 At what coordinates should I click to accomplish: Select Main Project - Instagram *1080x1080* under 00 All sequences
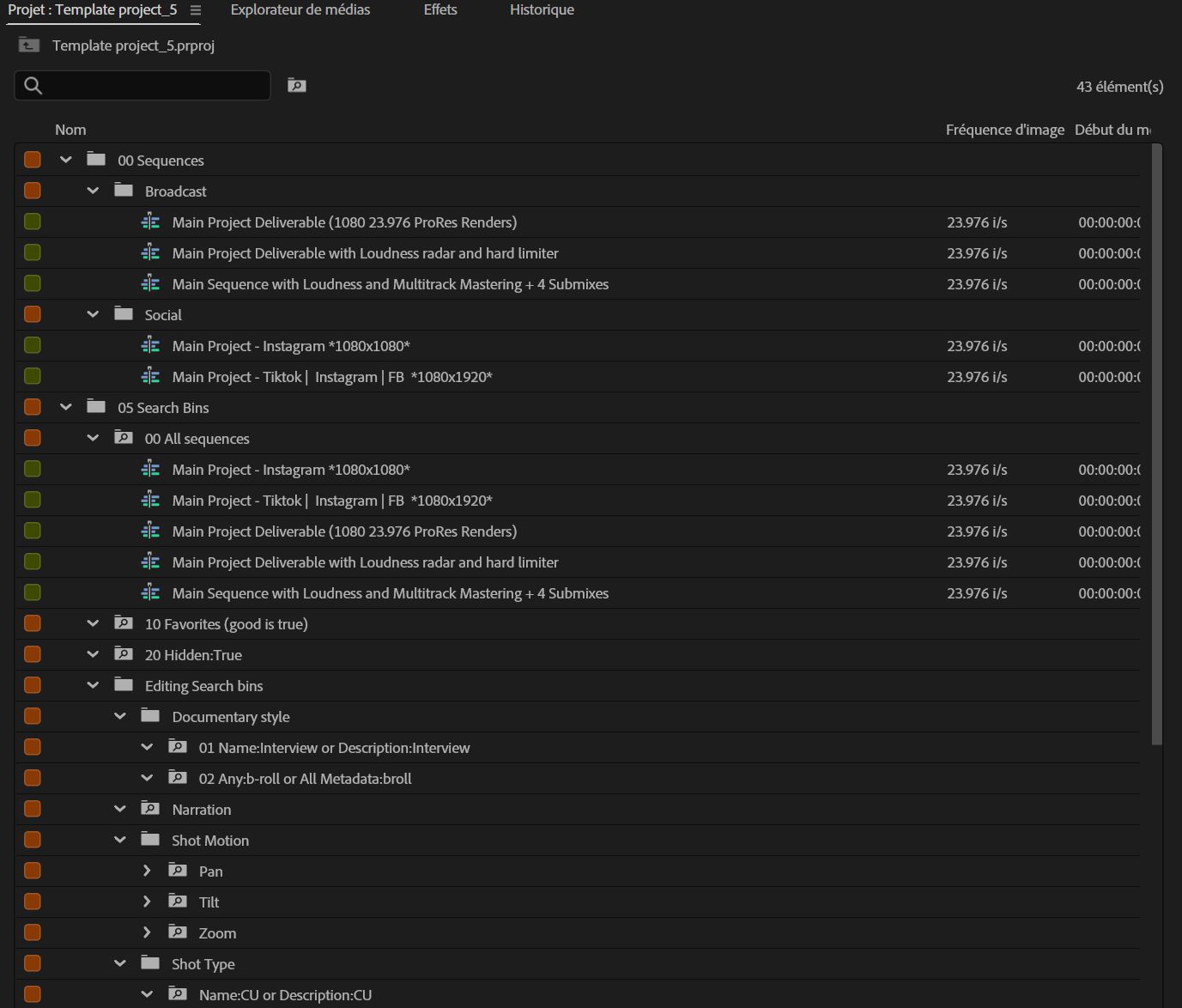(x=291, y=470)
